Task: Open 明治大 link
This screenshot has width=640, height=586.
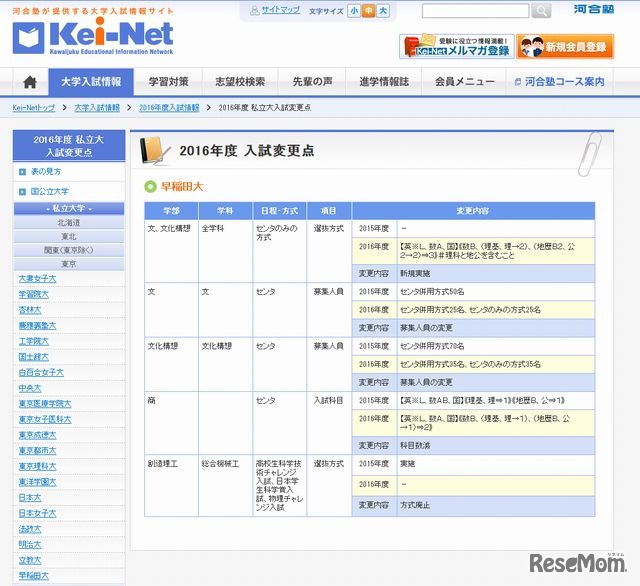Action: pos(30,545)
